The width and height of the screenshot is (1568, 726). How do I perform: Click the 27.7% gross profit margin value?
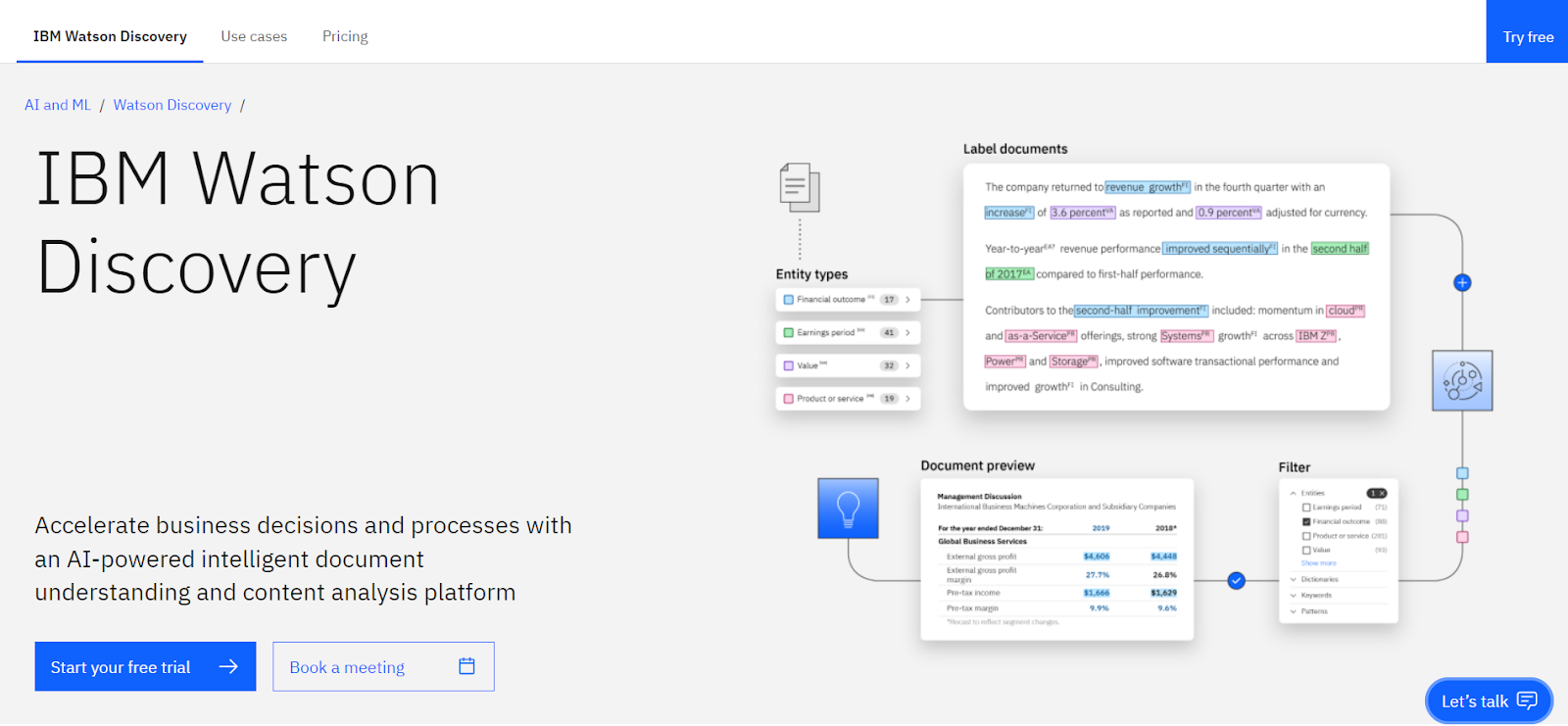(x=1098, y=575)
